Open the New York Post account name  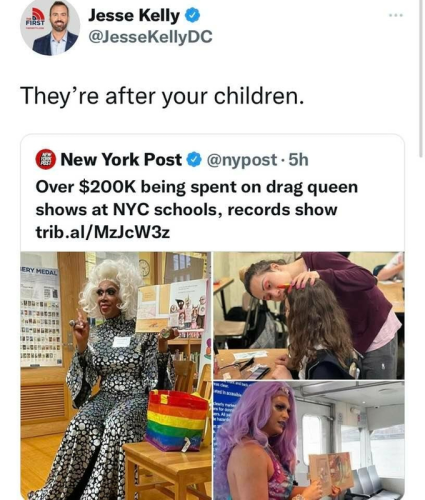coord(121,160)
